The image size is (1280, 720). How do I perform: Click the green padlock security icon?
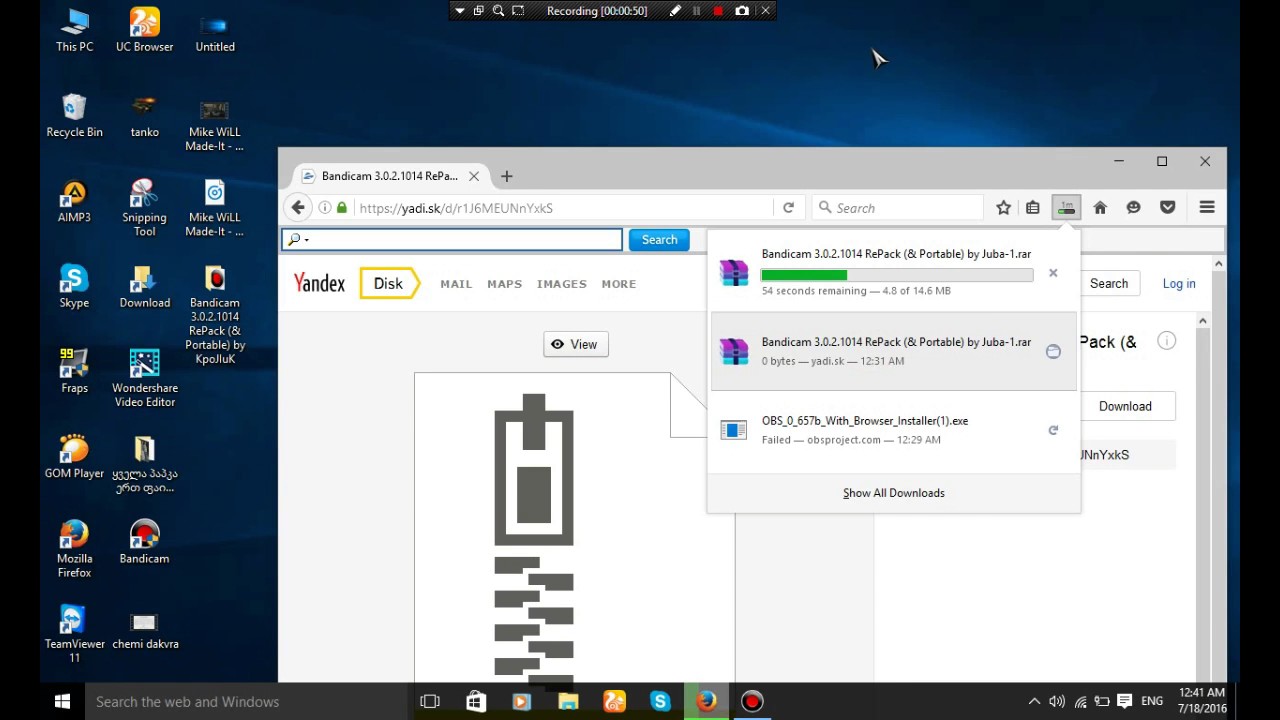tap(343, 207)
